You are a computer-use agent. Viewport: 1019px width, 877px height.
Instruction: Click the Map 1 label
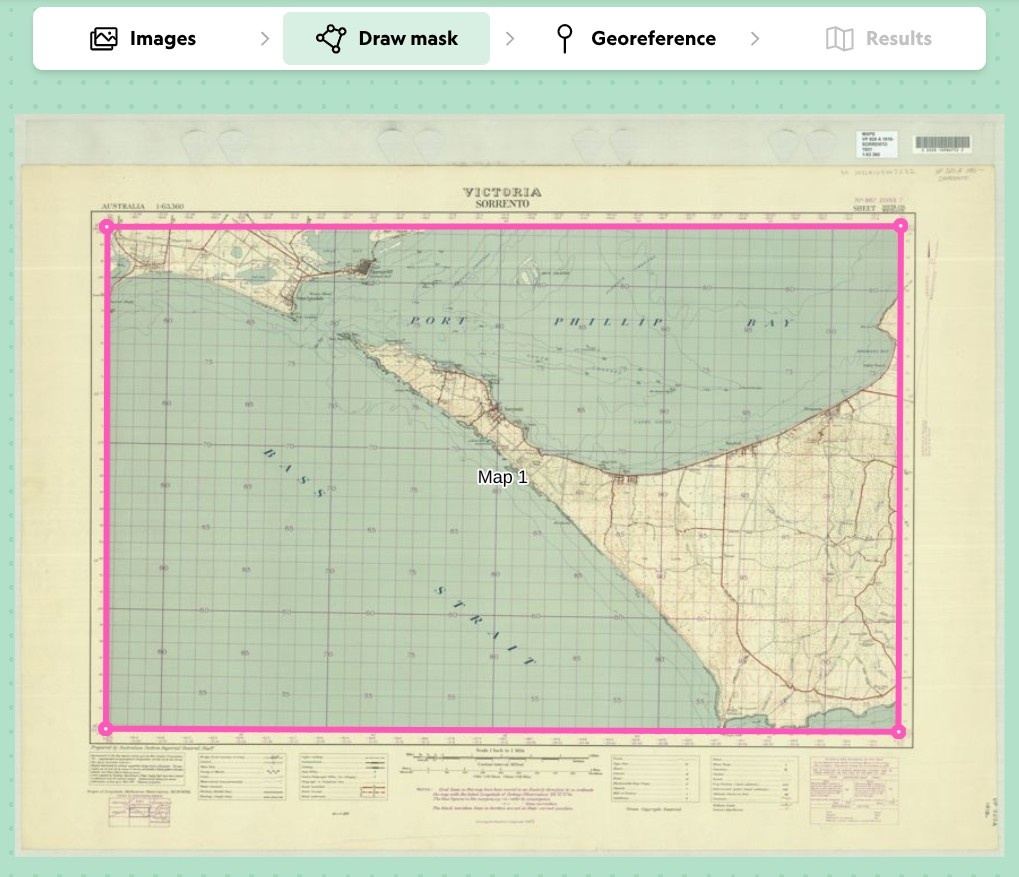[x=502, y=477]
